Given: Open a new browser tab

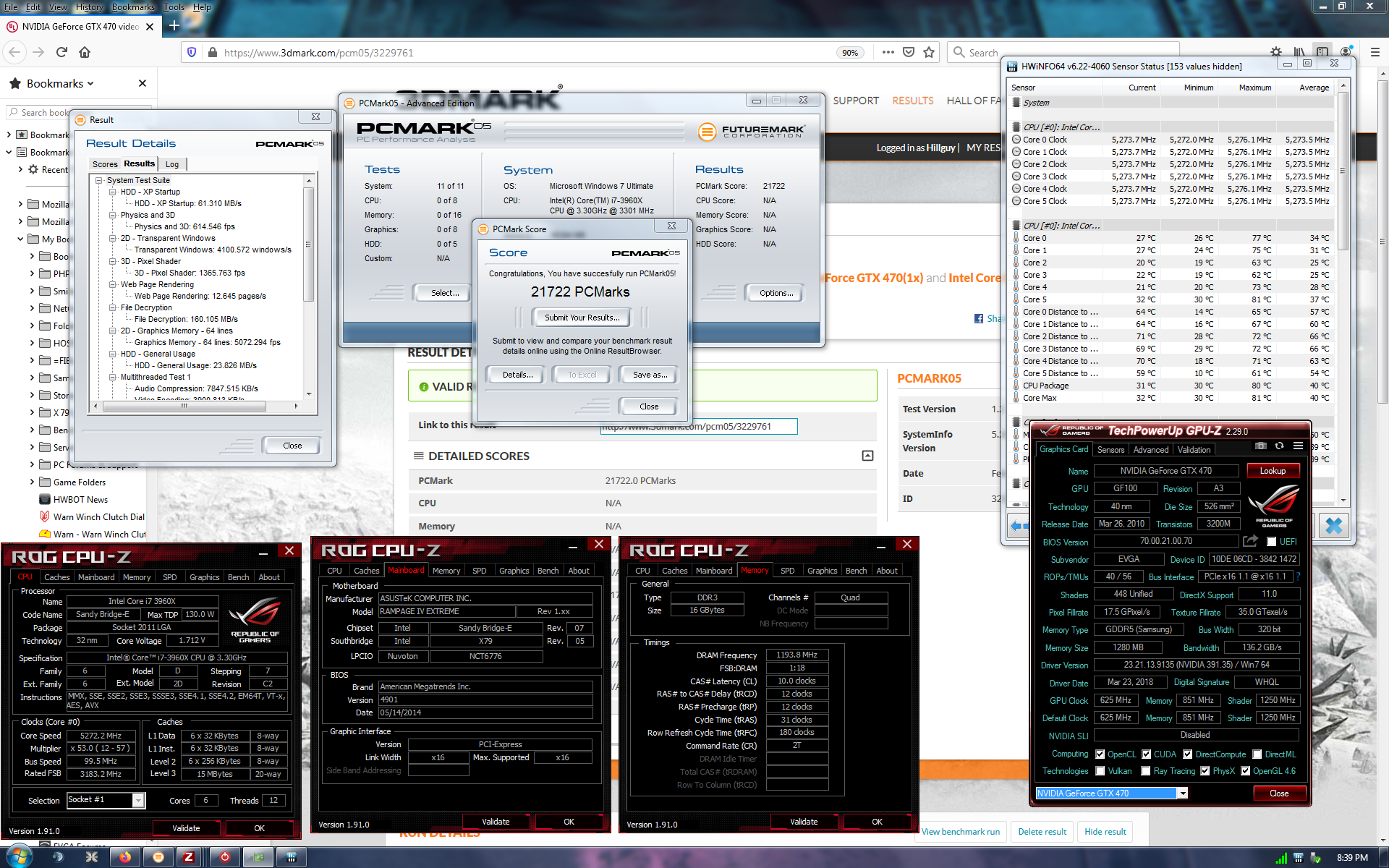Looking at the screenshot, I should 174,26.
